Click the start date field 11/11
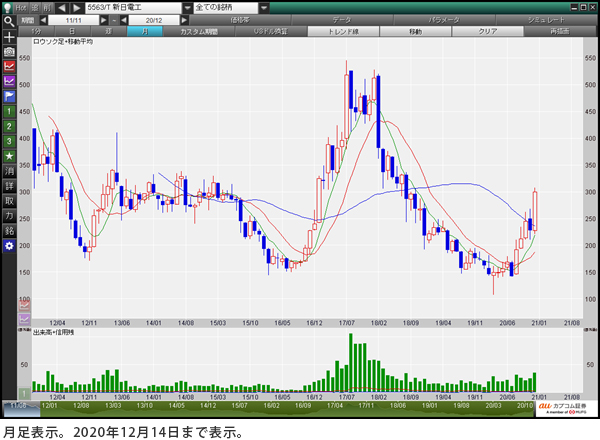 (73, 20)
